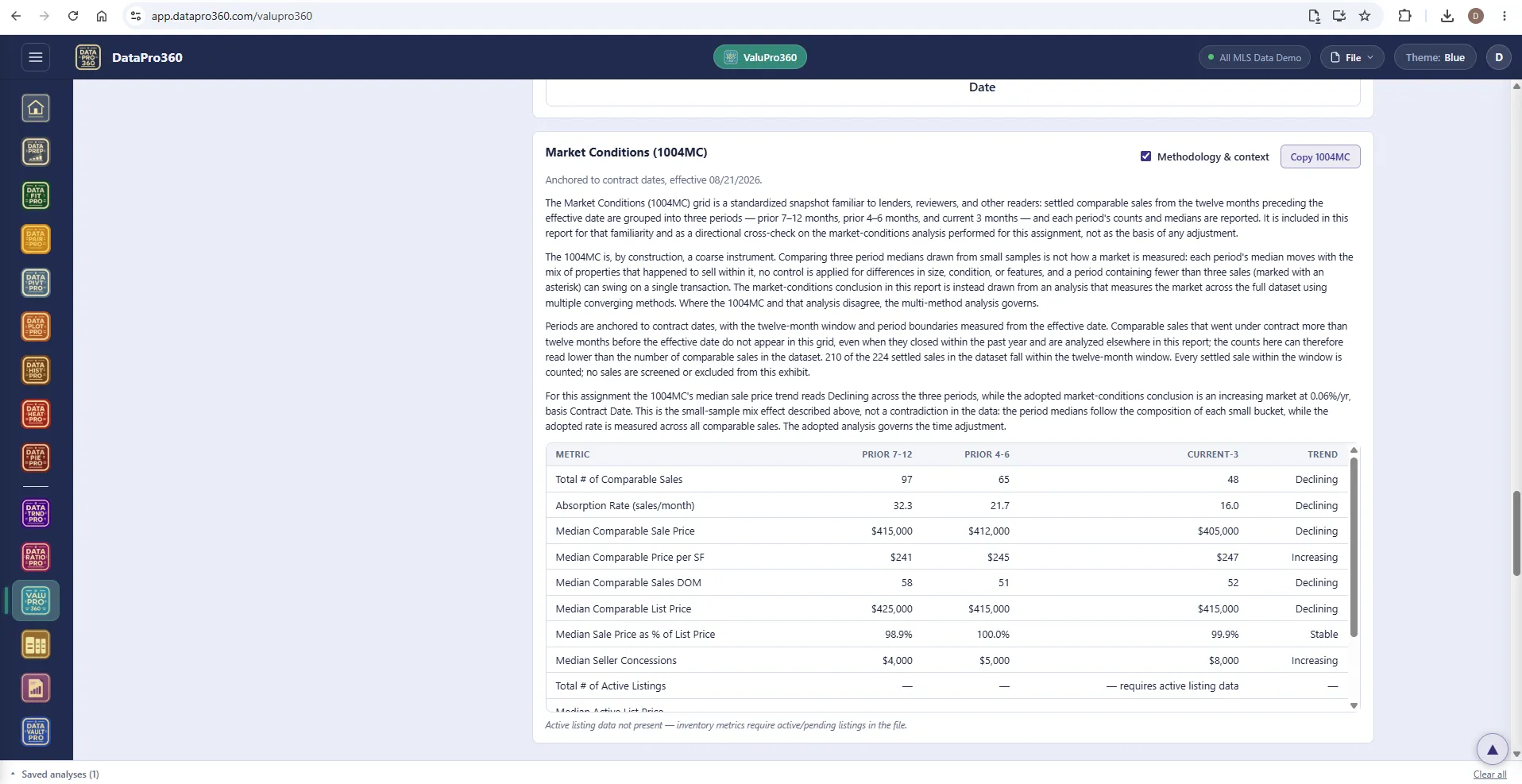Open the Data Hist Pro tool

coord(36,370)
